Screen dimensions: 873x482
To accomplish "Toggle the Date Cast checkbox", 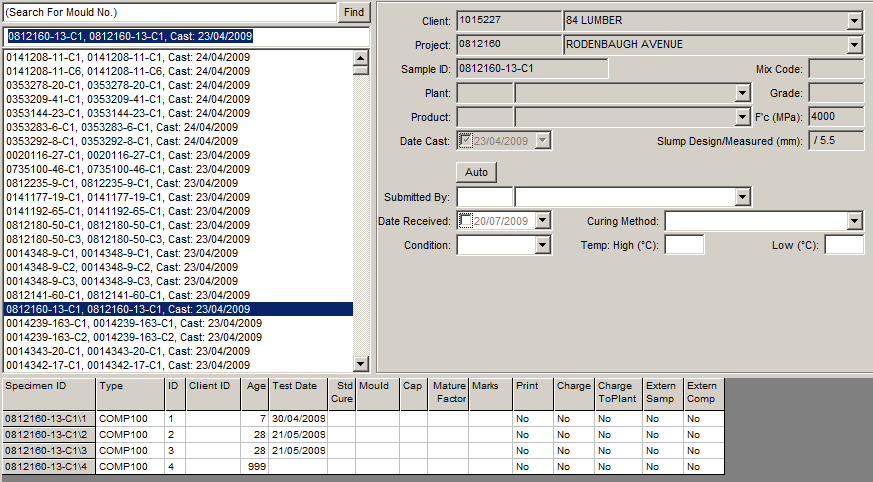I will [465, 141].
